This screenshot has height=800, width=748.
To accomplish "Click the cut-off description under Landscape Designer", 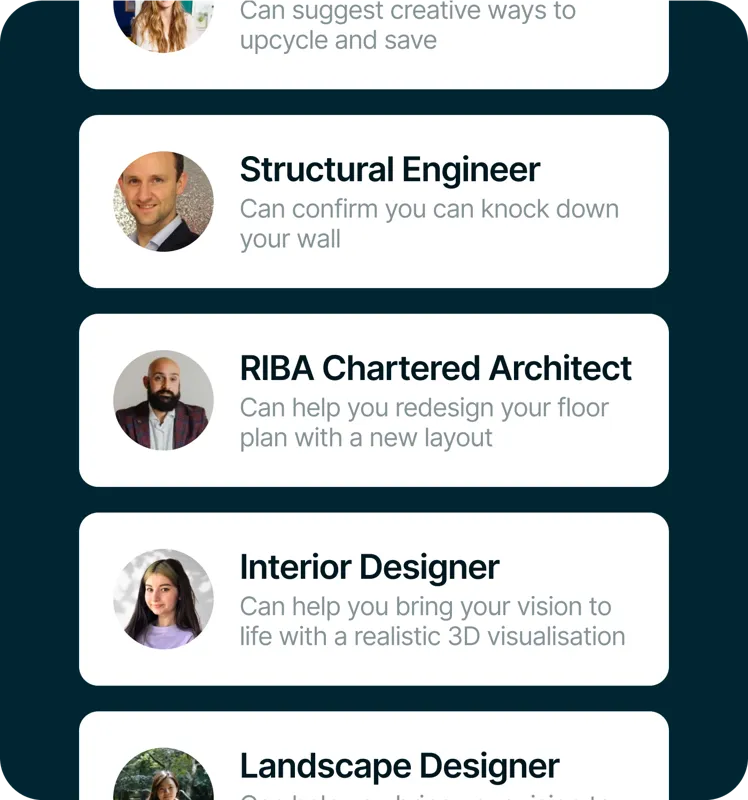I will (425, 795).
